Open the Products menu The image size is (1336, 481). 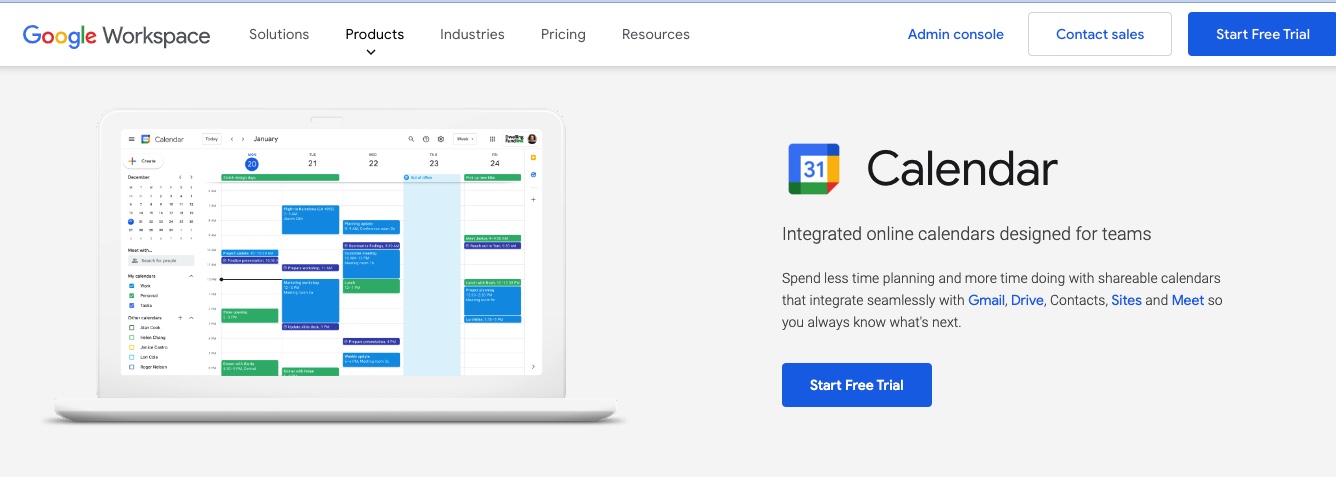pyautogui.click(x=375, y=34)
